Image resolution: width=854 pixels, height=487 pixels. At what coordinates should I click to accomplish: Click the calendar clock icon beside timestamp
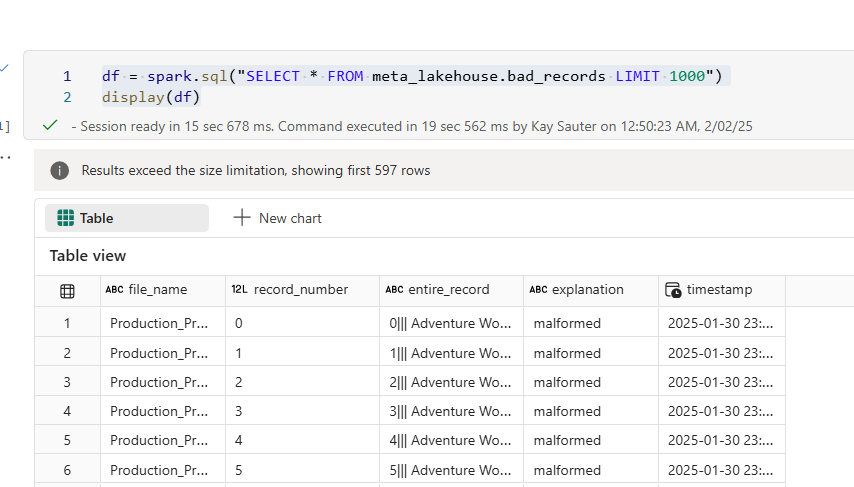click(674, 290)
